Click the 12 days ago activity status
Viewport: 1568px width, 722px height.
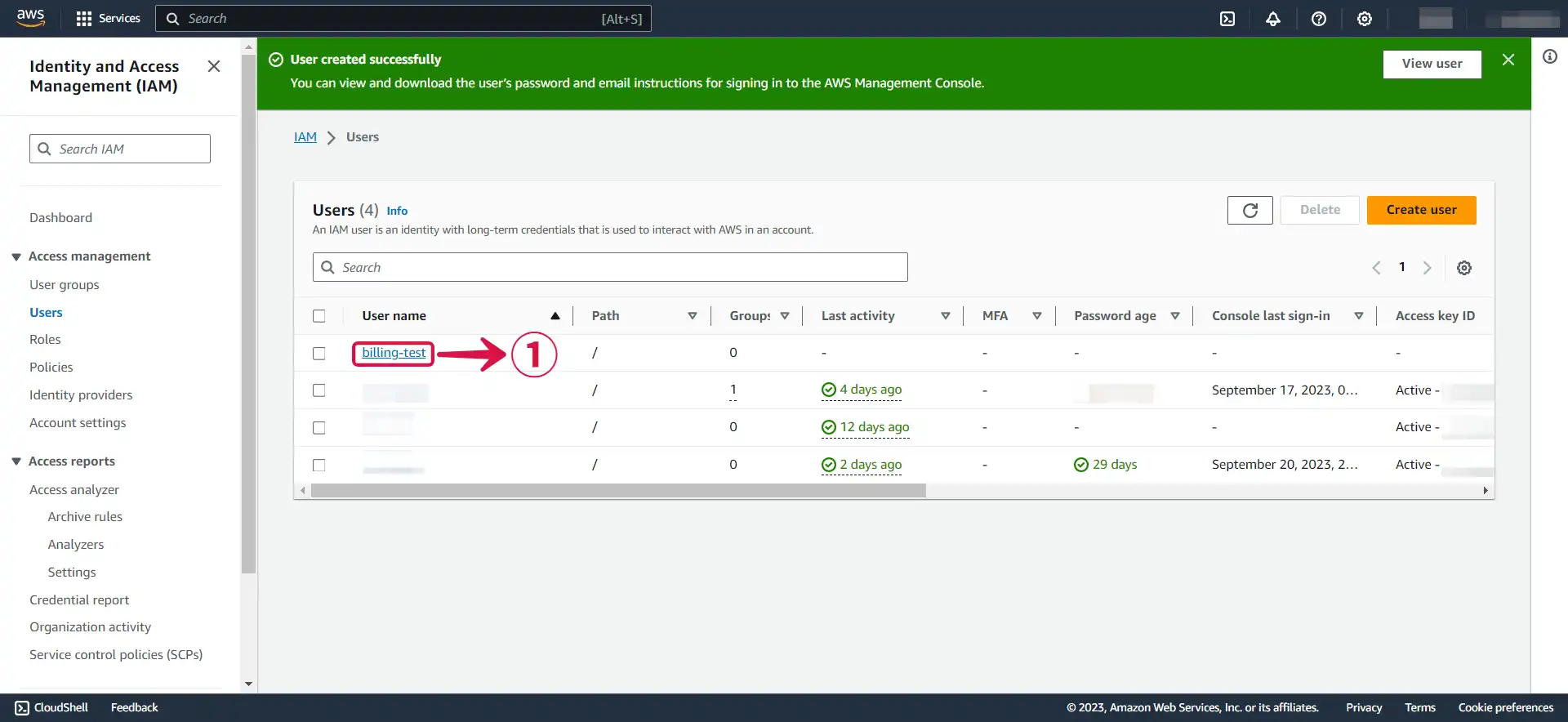tap(865, 427)
